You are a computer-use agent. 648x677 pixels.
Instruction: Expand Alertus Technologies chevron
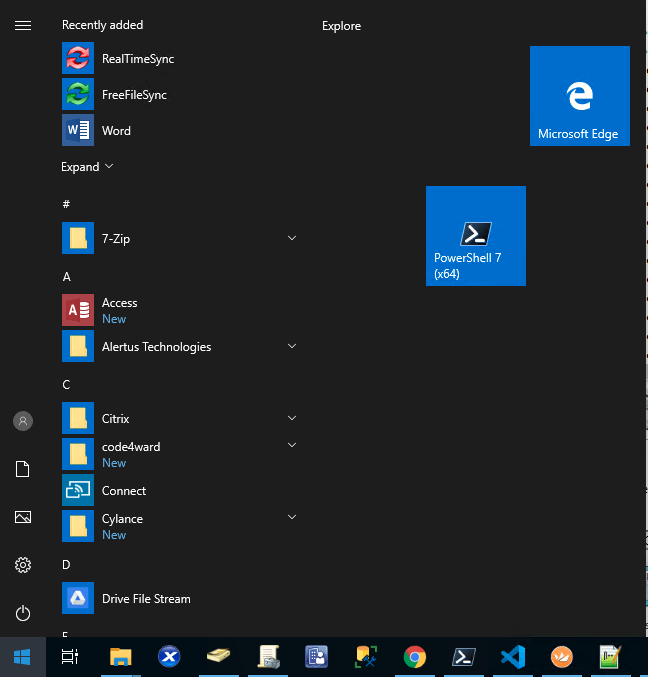pyautogui.click(x=292, y=346)
